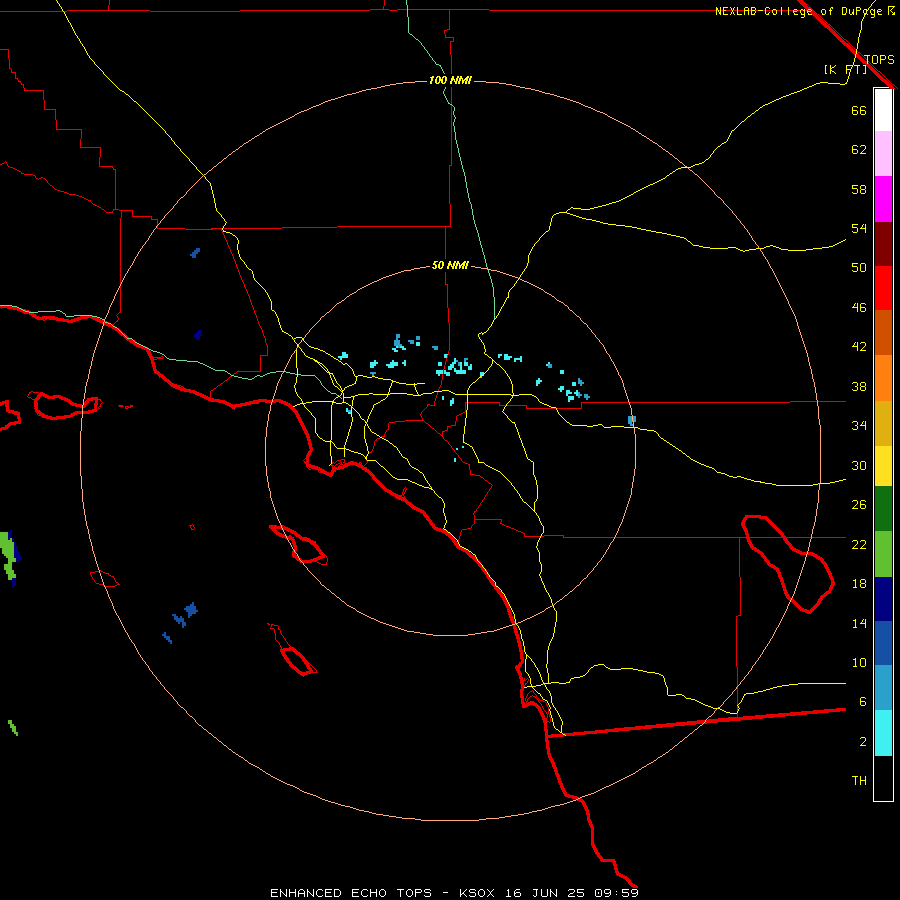Click the KSOX station identifier
The width and height of the screenshot is (900, 900).
click(x=476, y=893)
